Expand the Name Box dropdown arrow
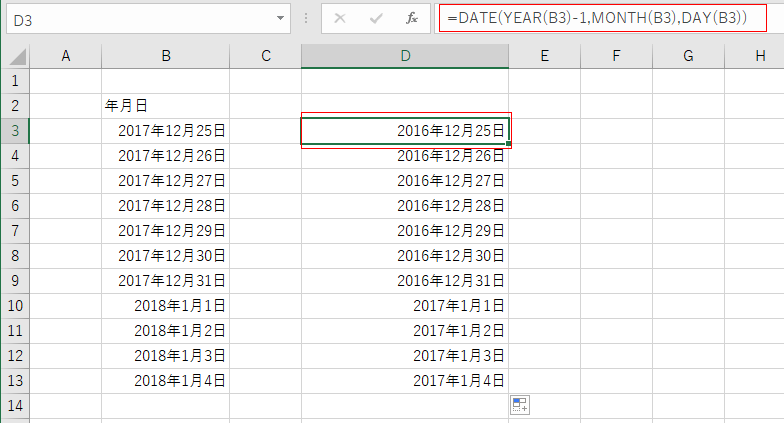Screen dimensions: 784x423 [x=280, y=18]
